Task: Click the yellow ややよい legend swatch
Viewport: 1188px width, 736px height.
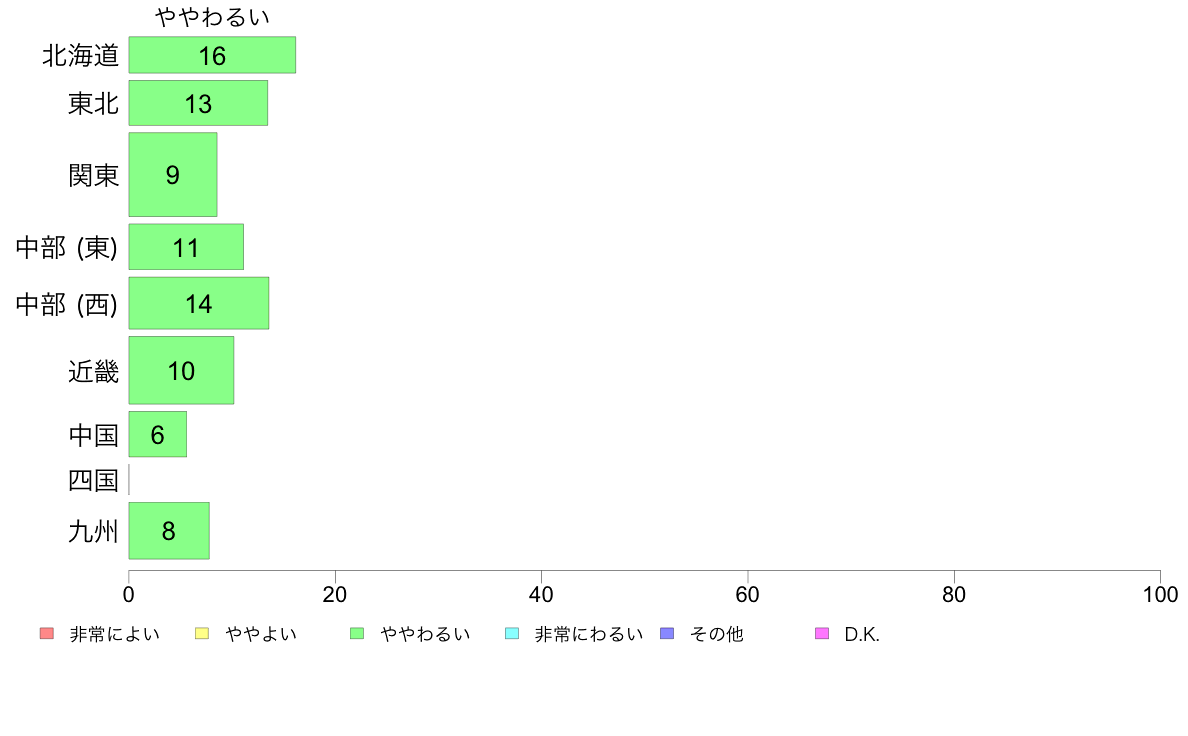Action: [x=202, y=634]
